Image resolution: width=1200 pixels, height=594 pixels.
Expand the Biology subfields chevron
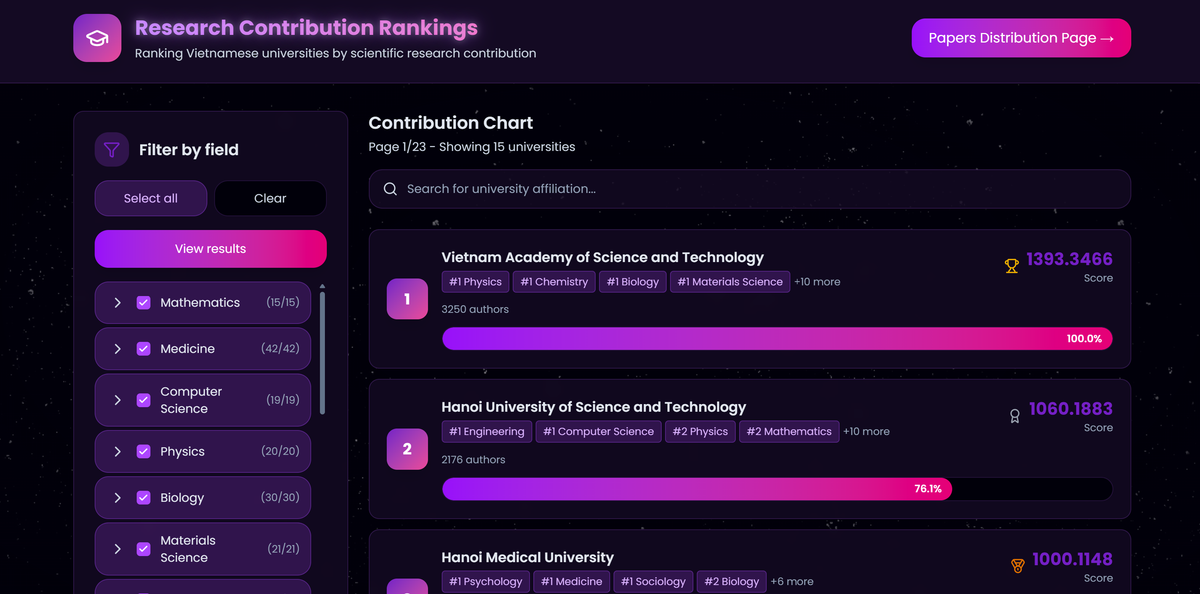pyautogui.click(x=117, y=498)
